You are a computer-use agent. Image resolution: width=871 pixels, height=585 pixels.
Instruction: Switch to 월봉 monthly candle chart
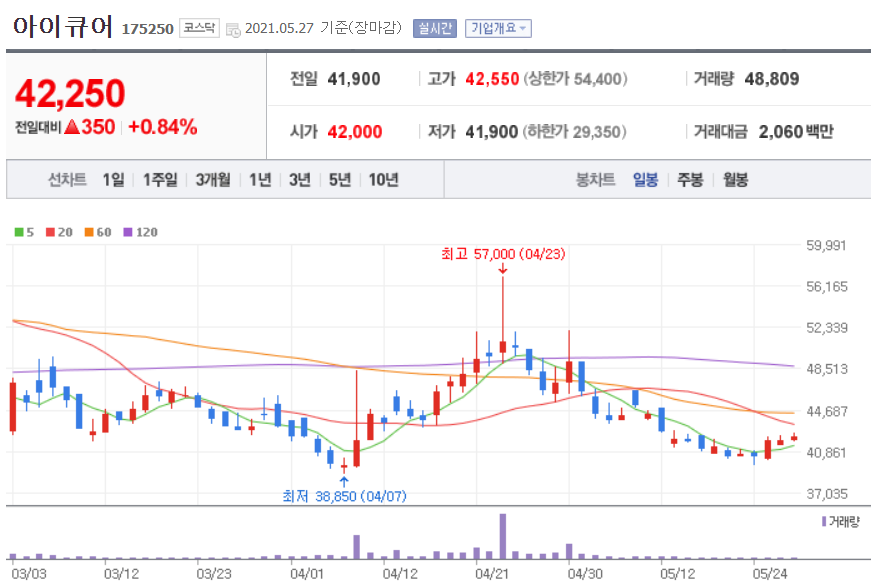(x=735, y=179)
